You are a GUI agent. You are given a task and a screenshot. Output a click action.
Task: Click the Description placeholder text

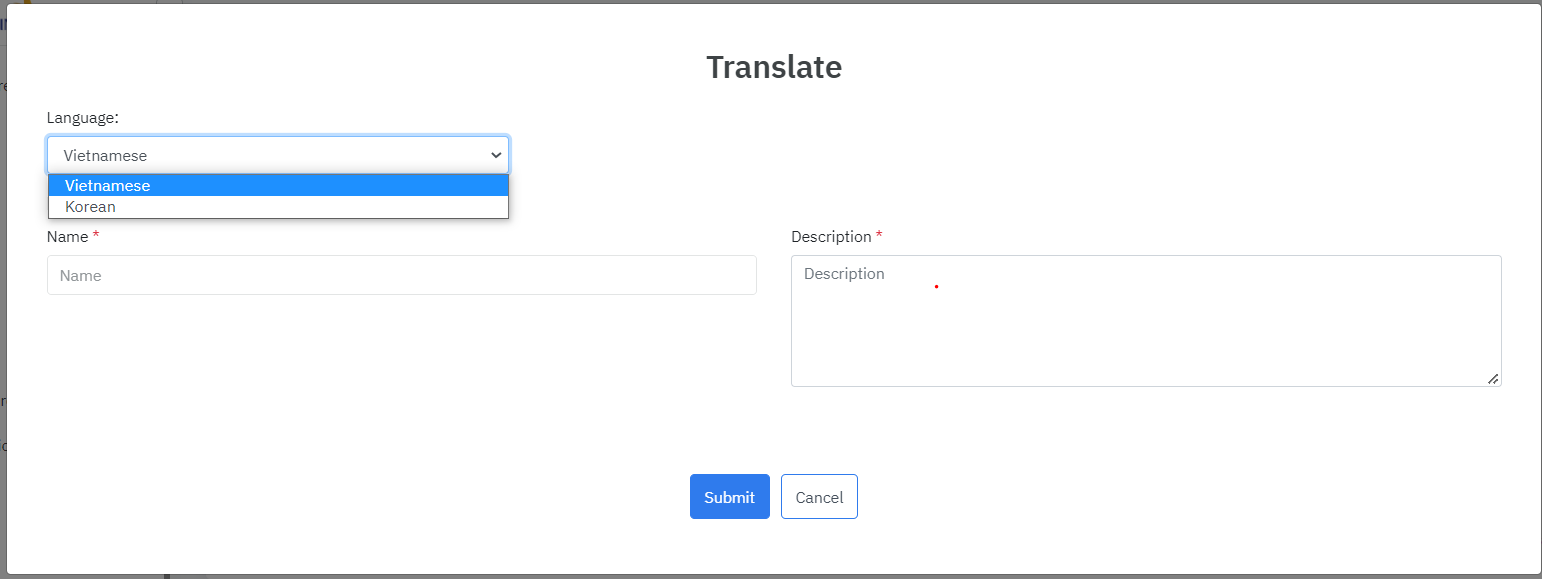(844, 274)
